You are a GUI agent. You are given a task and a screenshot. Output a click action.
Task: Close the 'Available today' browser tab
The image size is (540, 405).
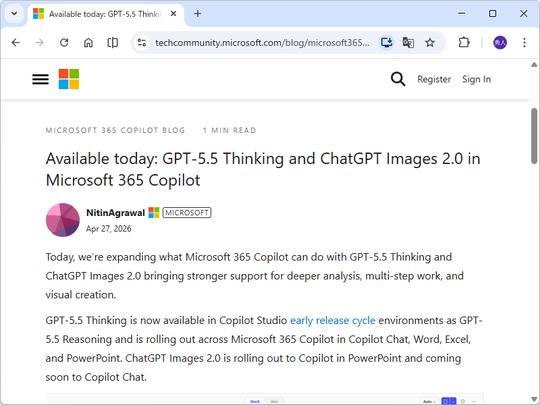174,14
